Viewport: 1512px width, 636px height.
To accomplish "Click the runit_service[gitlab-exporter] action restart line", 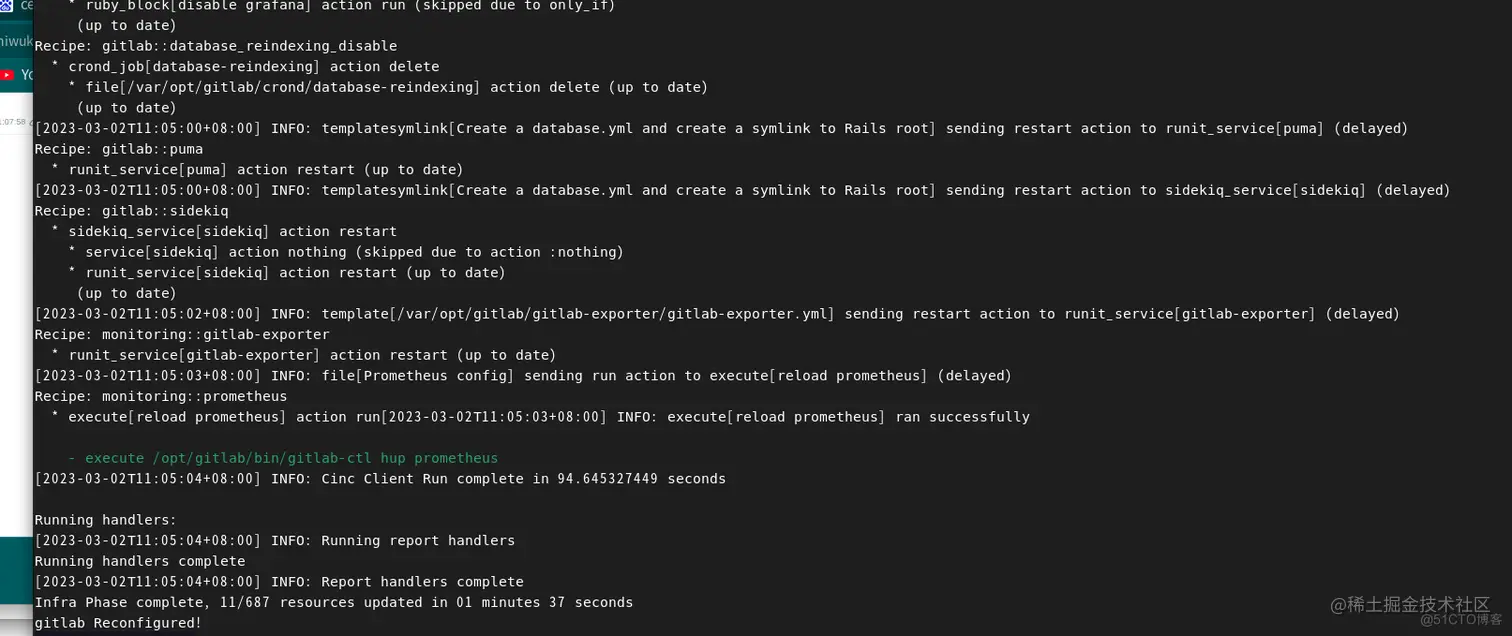I will tap(304, 355).
